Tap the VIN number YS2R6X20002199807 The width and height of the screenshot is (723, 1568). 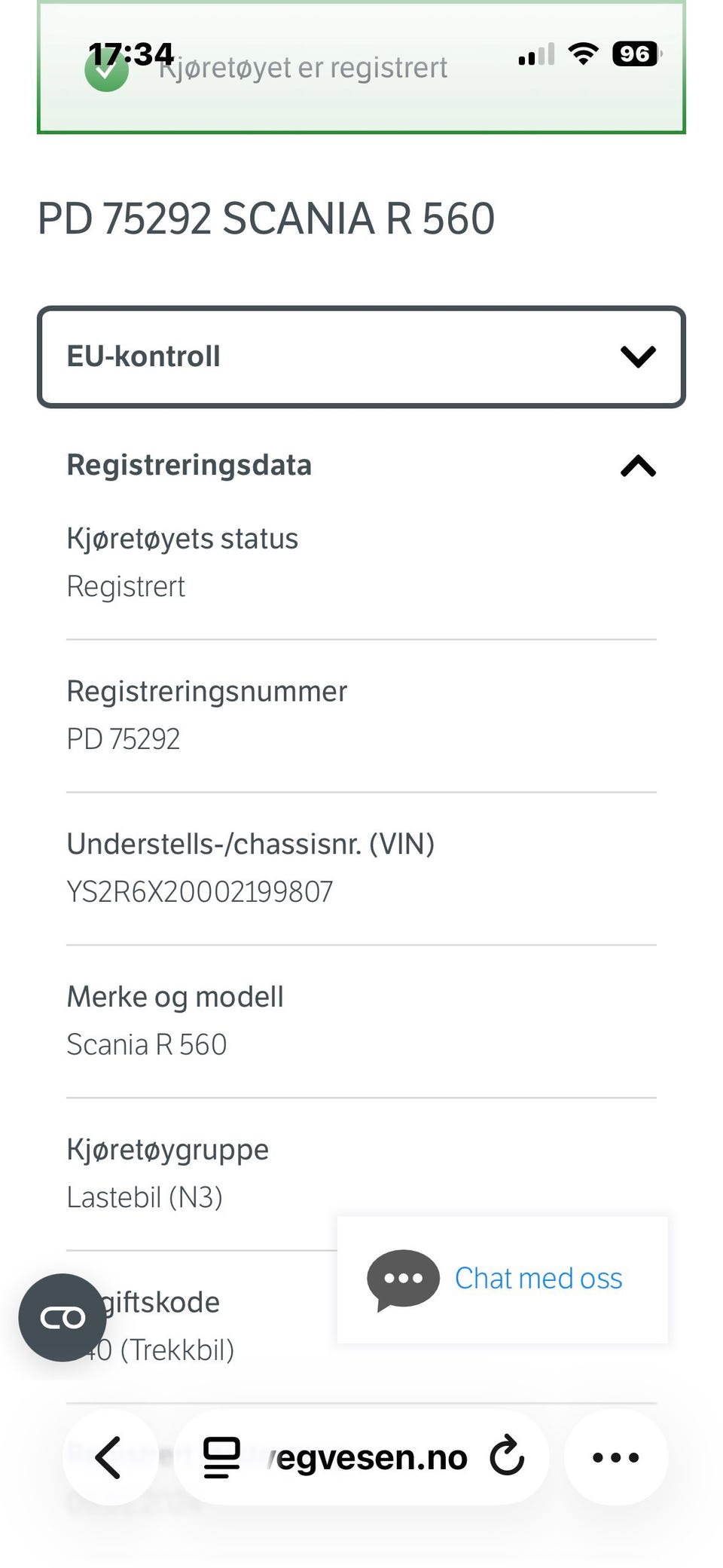(x=200, y=892)
